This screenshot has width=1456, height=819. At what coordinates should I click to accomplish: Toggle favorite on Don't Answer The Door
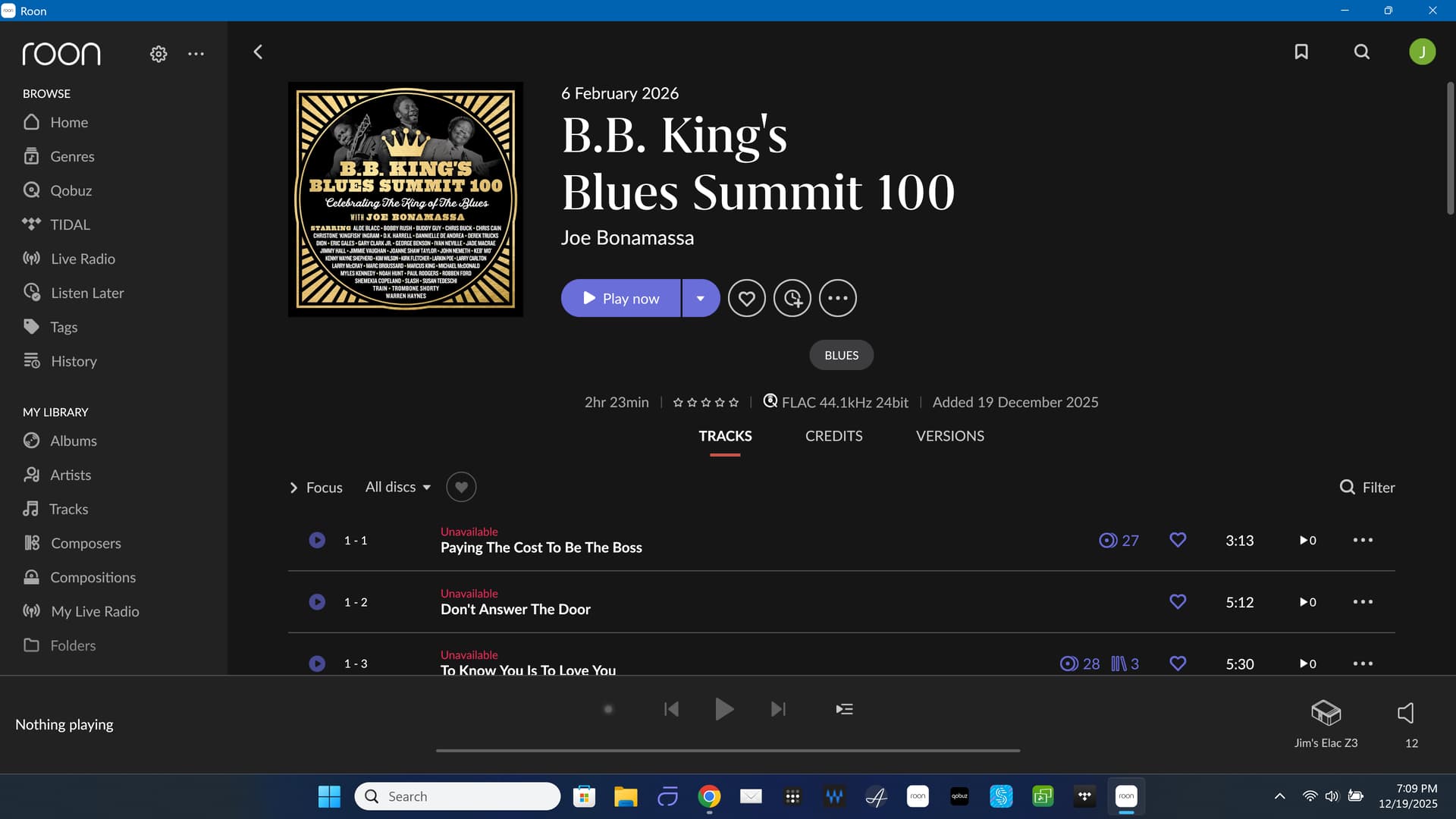1178,601
